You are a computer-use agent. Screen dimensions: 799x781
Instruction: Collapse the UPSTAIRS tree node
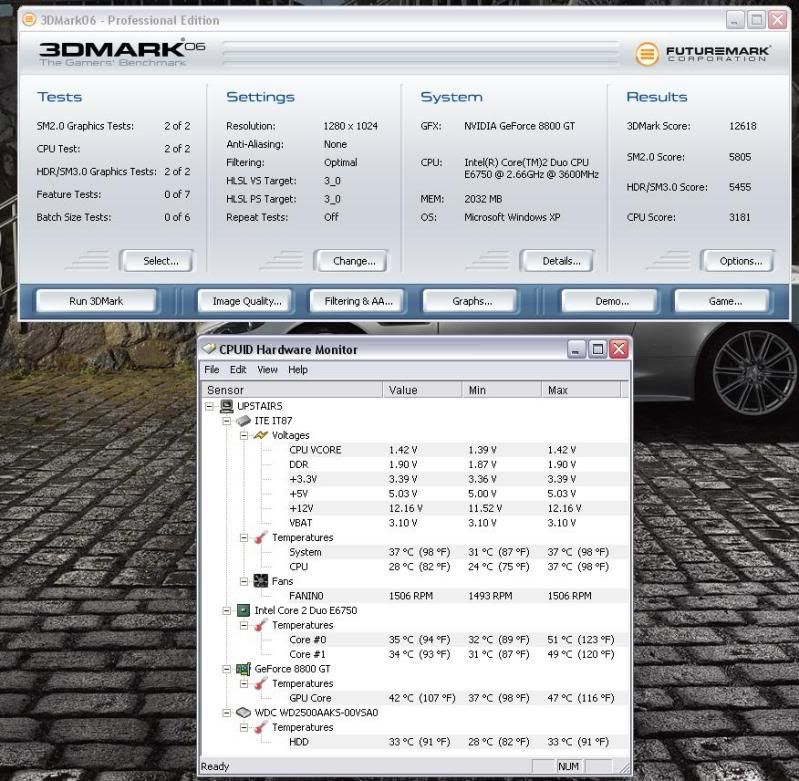click(209, 406)
